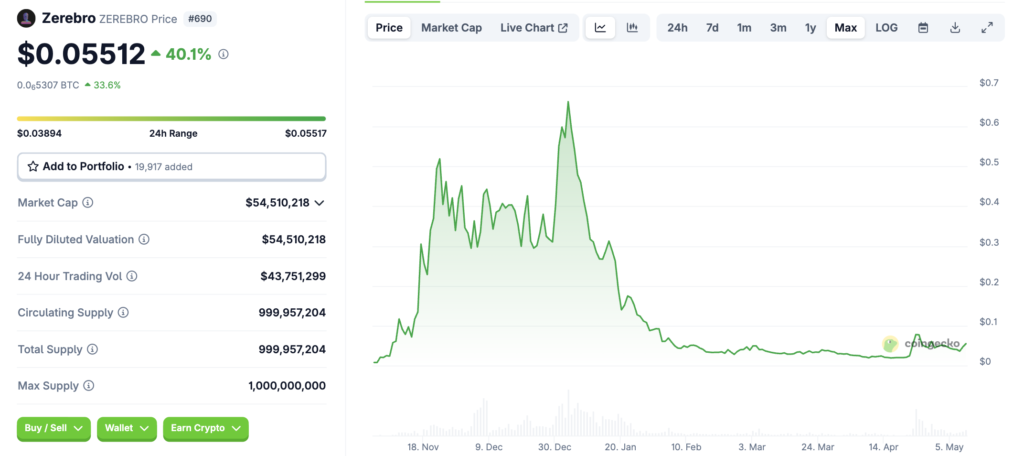The image size is (1024, 456).
Task: Click the $0.05512 price value
Action: click(x=81, y=54)
